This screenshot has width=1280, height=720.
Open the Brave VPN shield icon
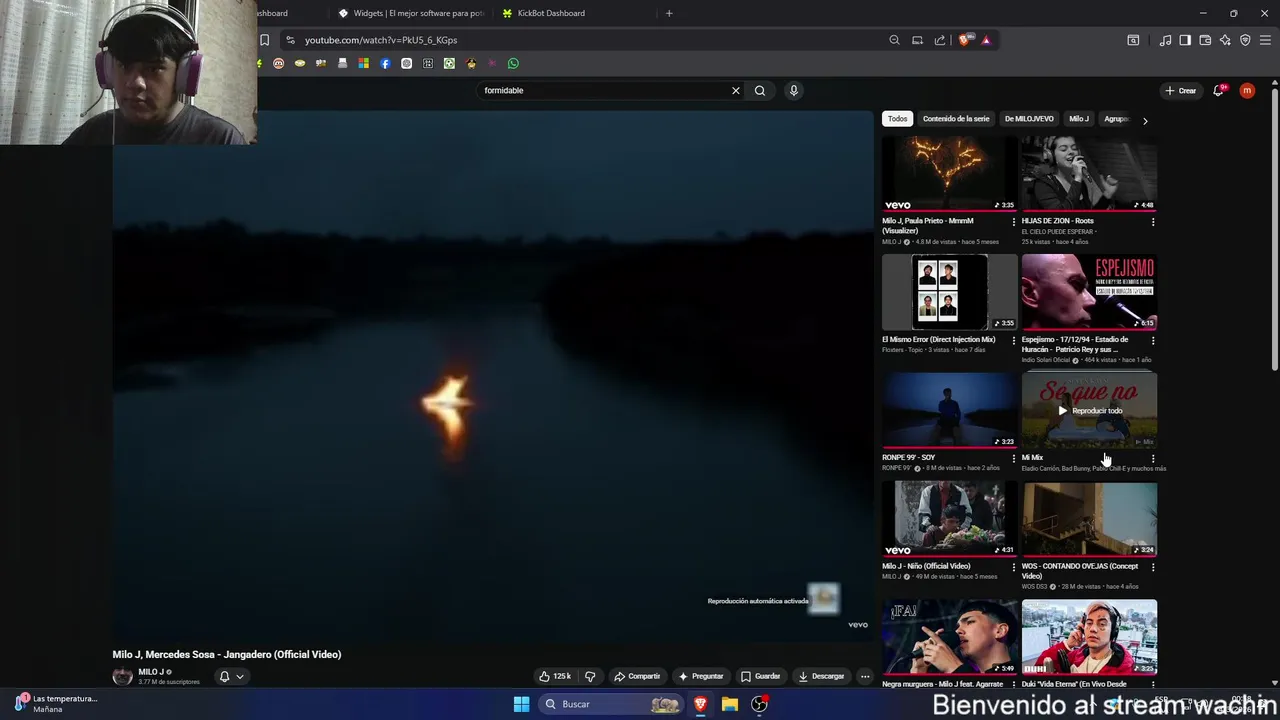click(1245, 40)
